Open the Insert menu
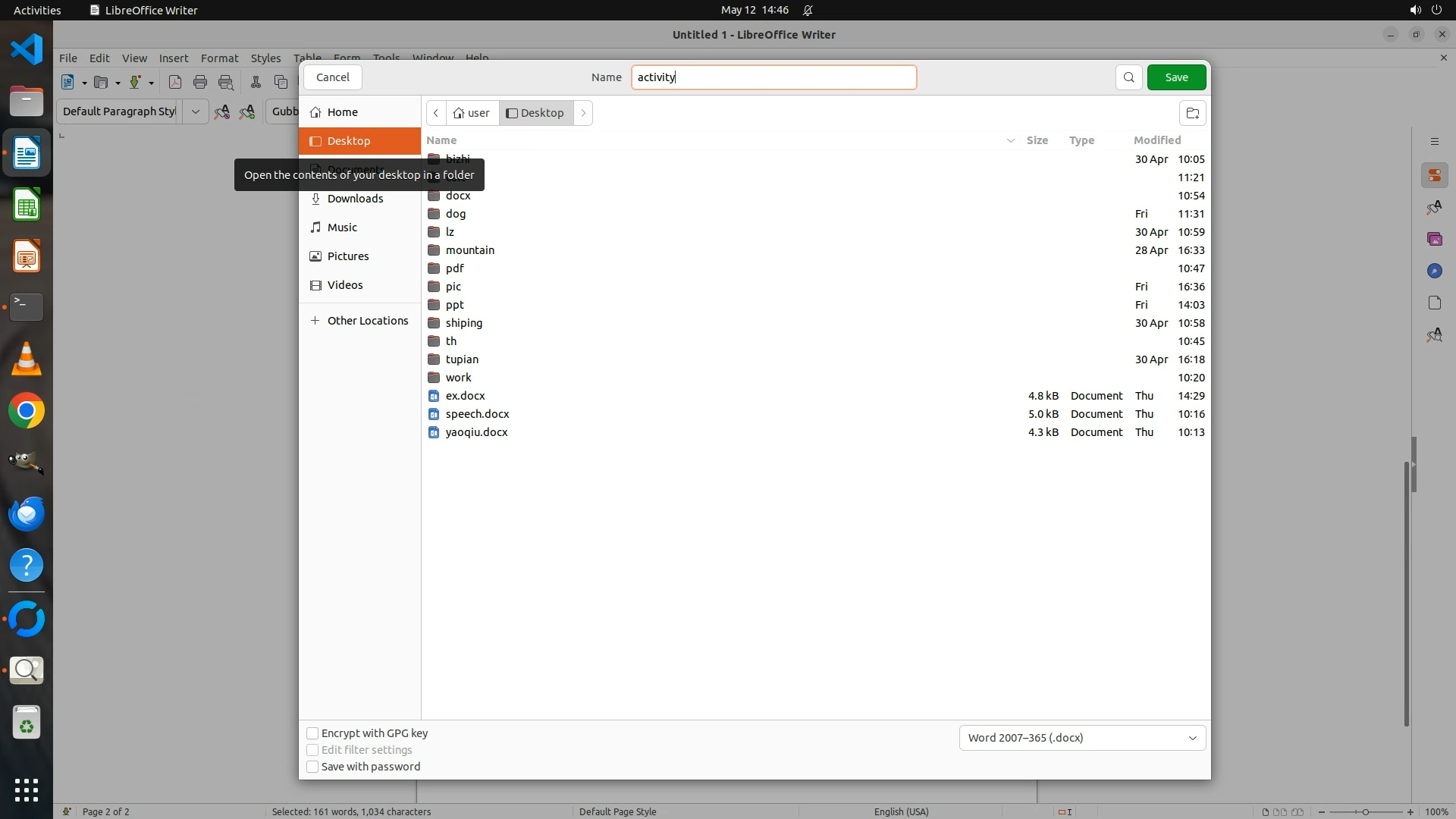 coord(173,58)
